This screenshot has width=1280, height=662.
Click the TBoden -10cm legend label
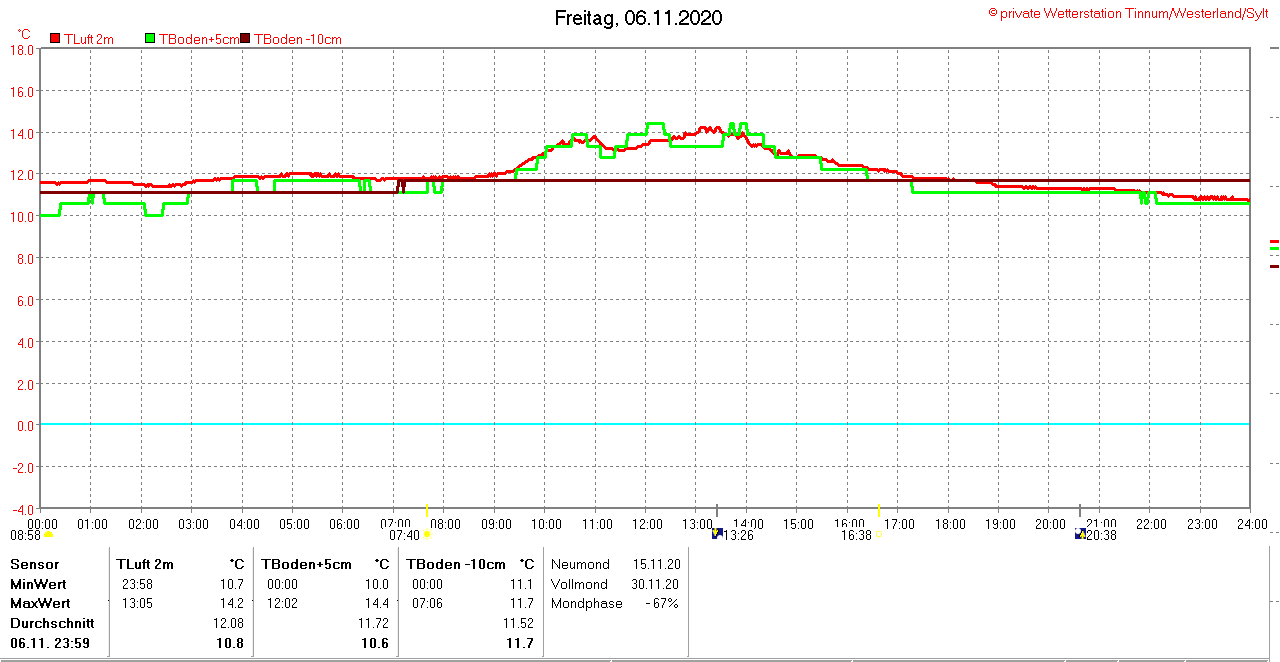click(298, 39)
